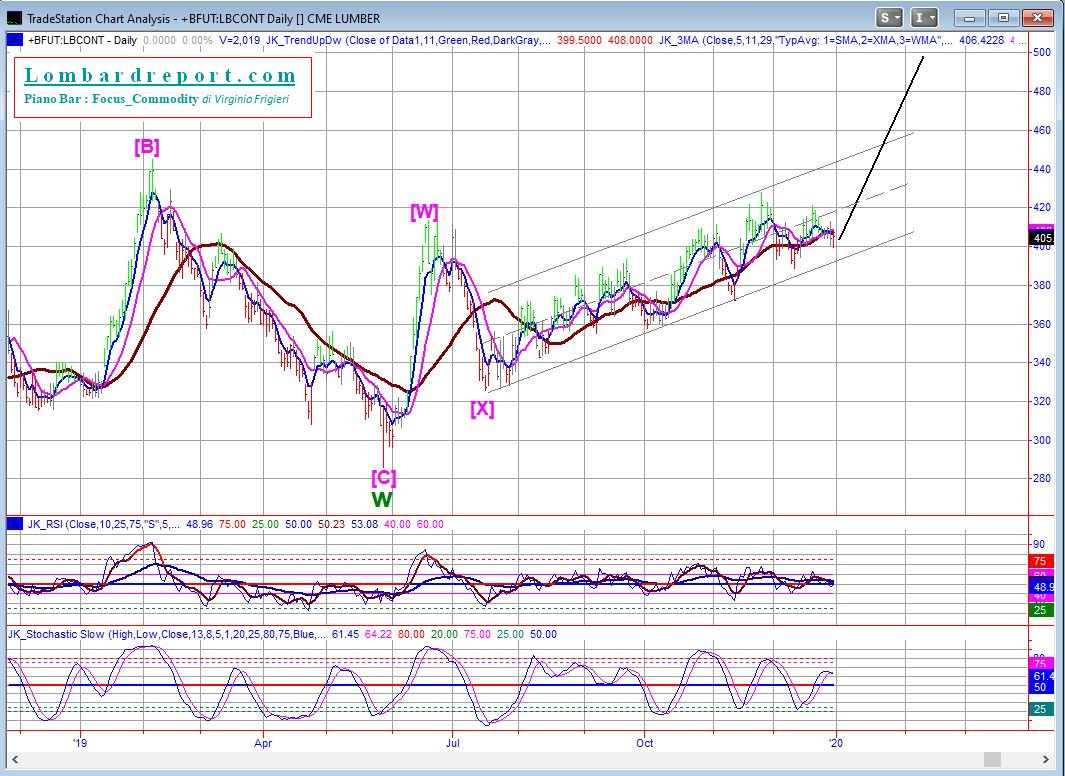Screen dimensions: 1065x776
Task: Select the '+BFUT:LBCONT - Daily' status label
Action: [82, 40]
